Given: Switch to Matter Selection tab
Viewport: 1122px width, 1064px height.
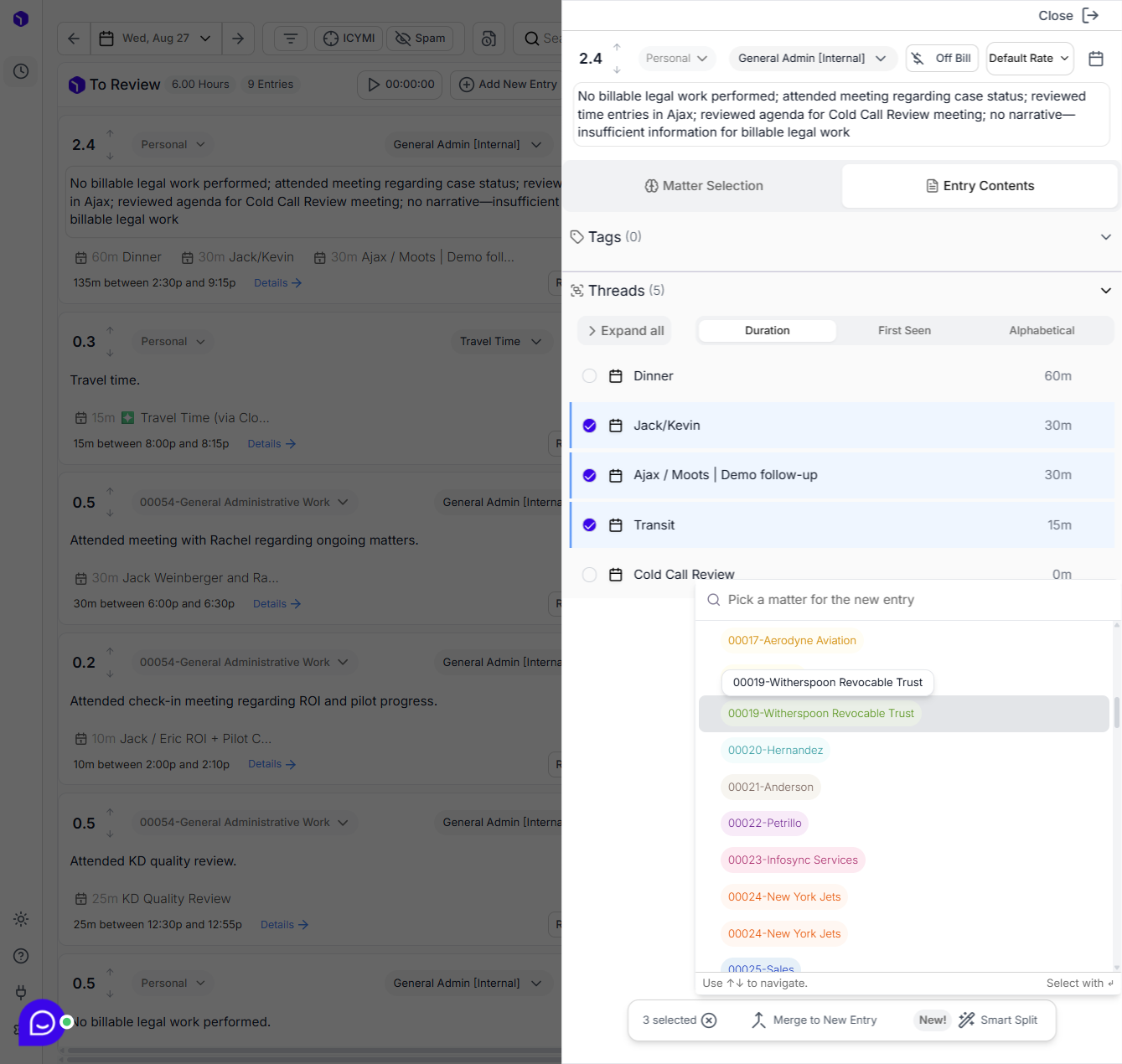Looking at the screenshot, I should pos(703,186).
